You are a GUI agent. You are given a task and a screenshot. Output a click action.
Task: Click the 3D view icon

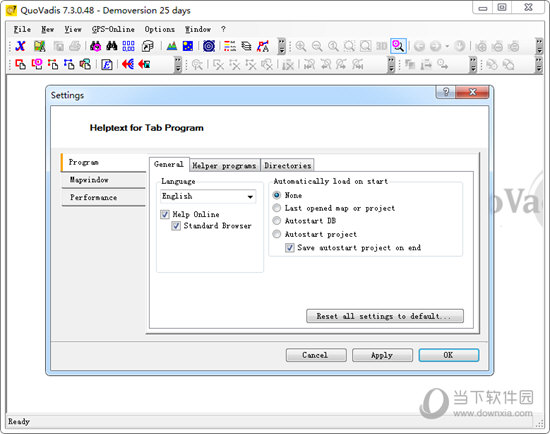tap(382, 46)
